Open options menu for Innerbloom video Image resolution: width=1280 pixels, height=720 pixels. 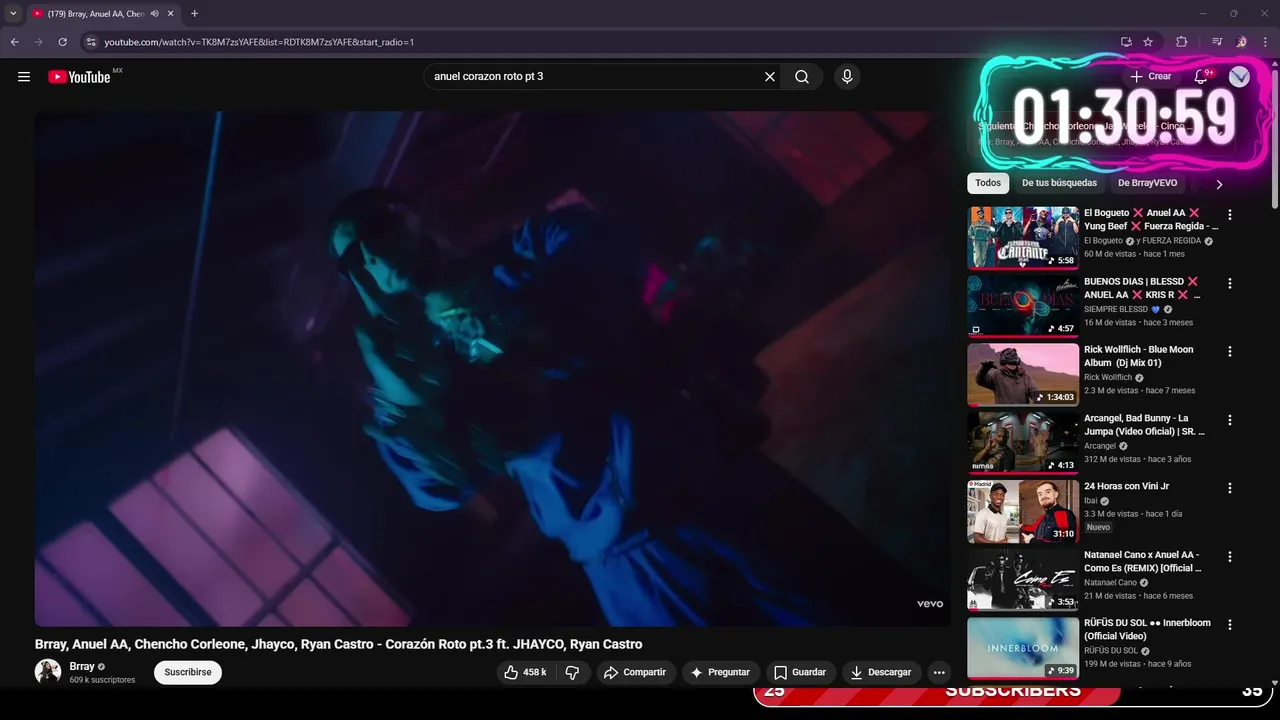(1230, 625)
